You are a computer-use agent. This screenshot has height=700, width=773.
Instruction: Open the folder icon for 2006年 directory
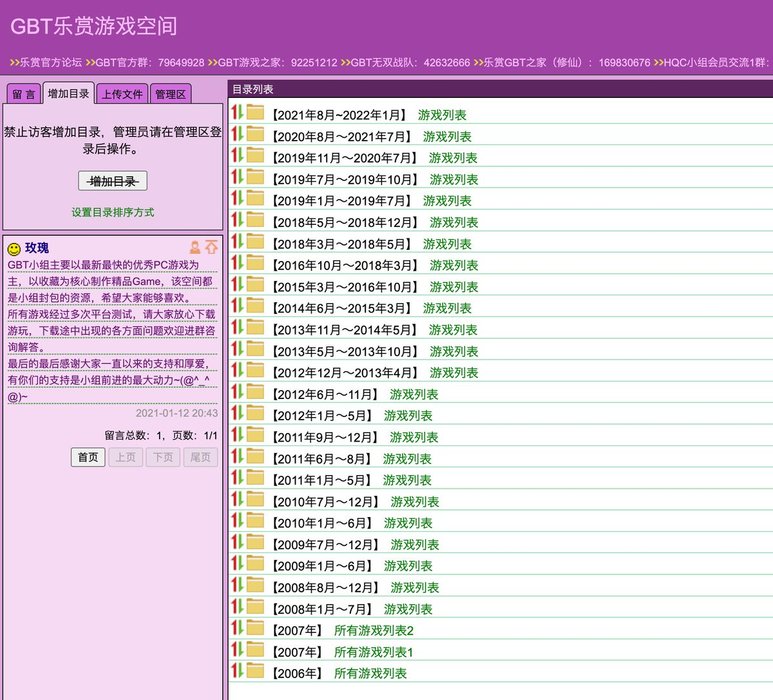pyautogui.click(x=255, y=671)
